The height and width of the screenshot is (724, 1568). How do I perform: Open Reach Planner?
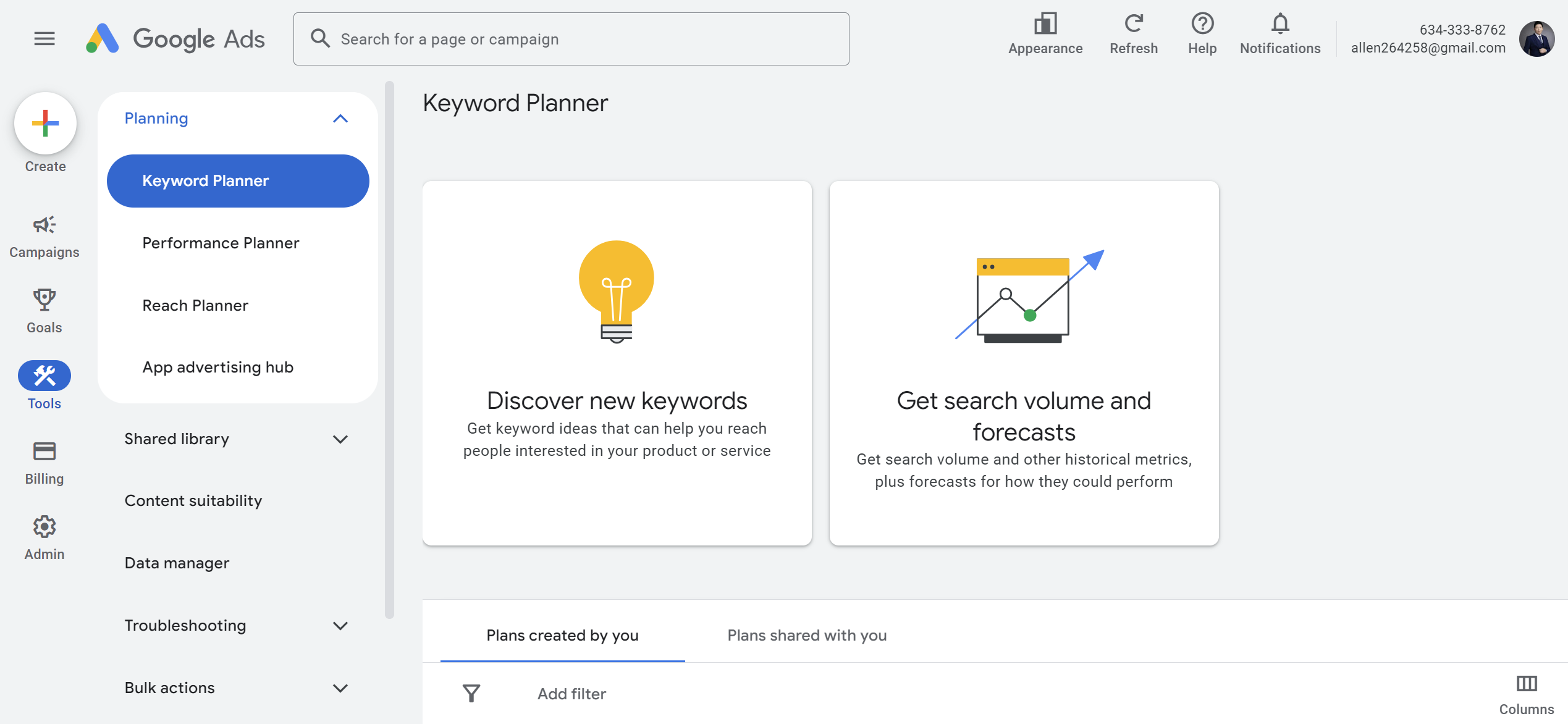pos(238,306)
